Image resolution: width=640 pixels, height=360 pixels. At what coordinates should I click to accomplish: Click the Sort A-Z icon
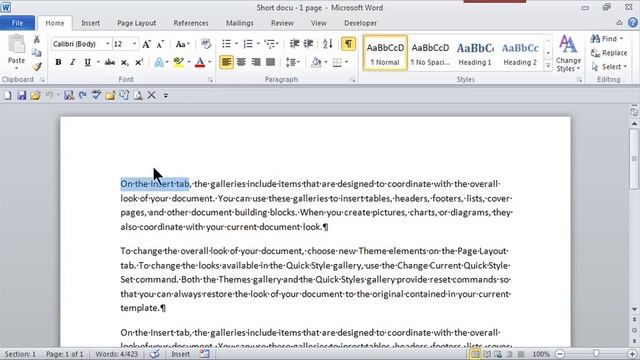pyautogui.click(x=327, y=44)
